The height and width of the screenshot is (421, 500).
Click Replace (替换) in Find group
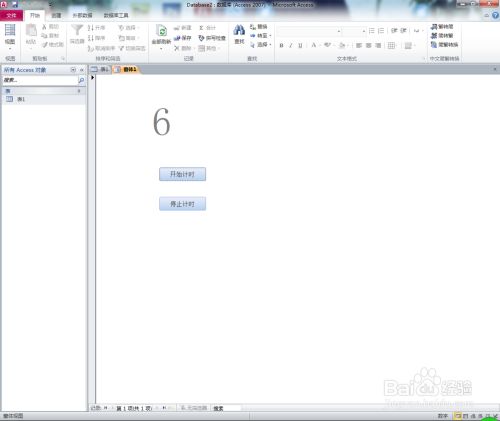[x=259, y=27]
